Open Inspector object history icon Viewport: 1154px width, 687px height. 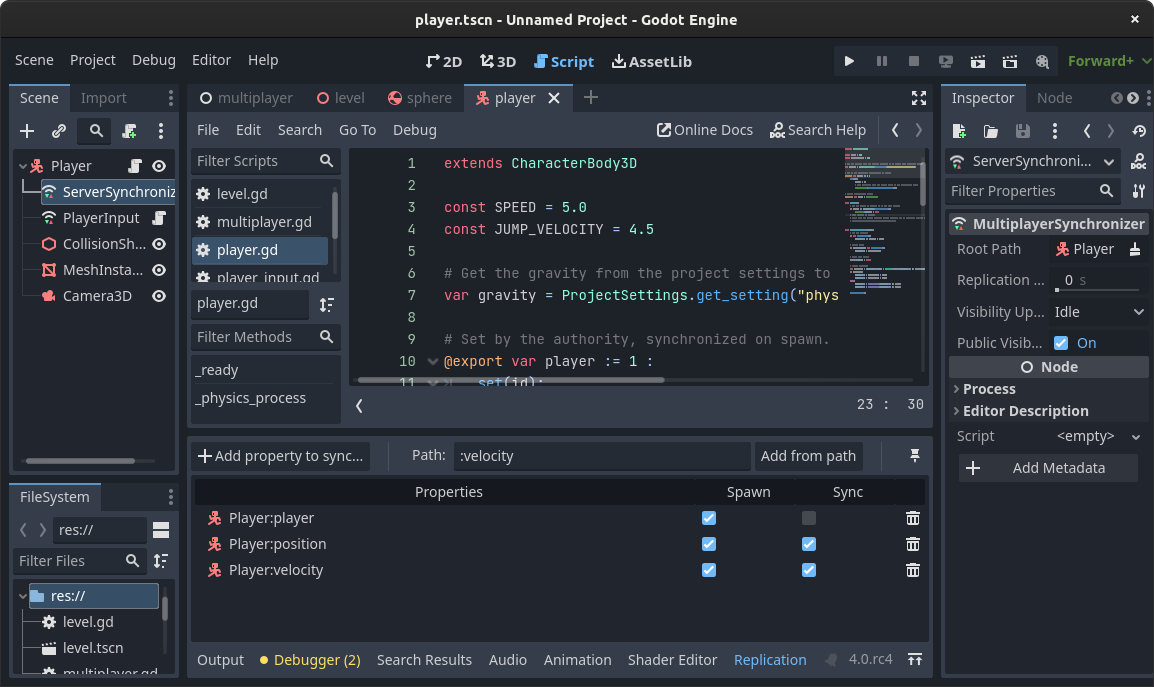(1139, 131)
